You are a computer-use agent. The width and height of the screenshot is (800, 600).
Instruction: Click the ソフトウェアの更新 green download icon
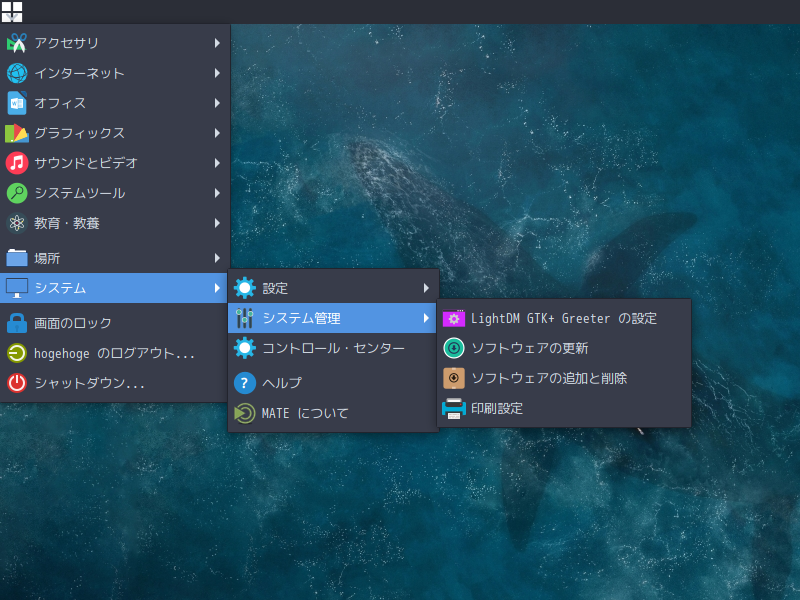pos(454,348)
